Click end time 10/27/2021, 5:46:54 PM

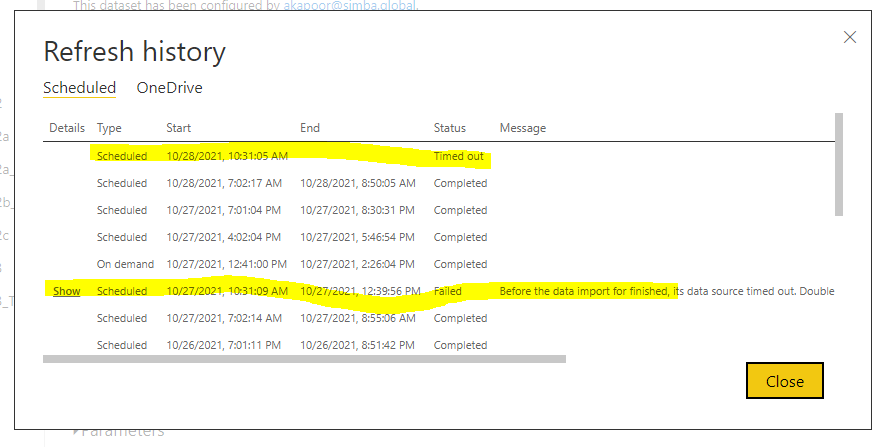(x=357, y=237)
